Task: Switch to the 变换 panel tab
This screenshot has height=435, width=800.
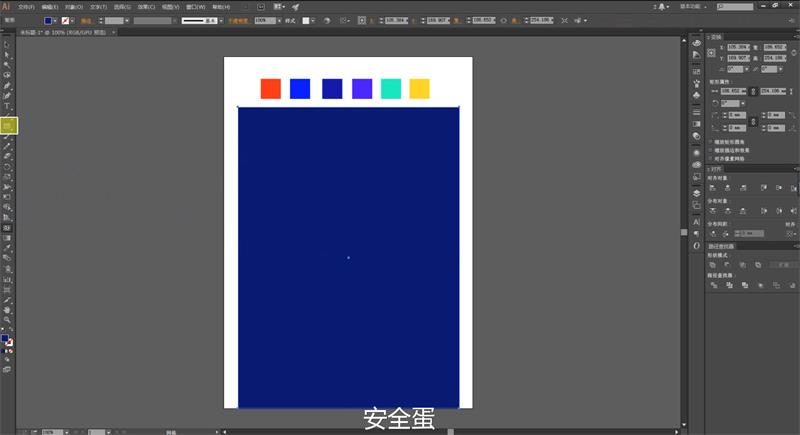Action: [716, 37]
